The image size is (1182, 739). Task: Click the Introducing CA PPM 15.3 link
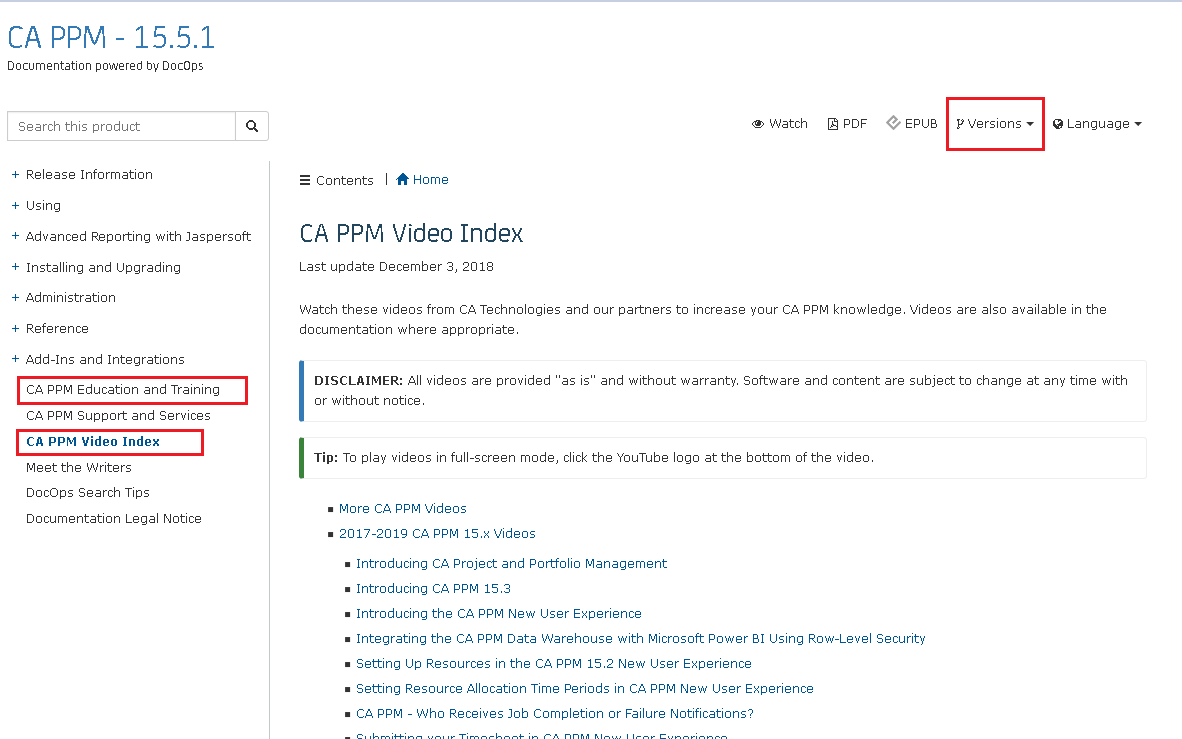tap(433, 588)
